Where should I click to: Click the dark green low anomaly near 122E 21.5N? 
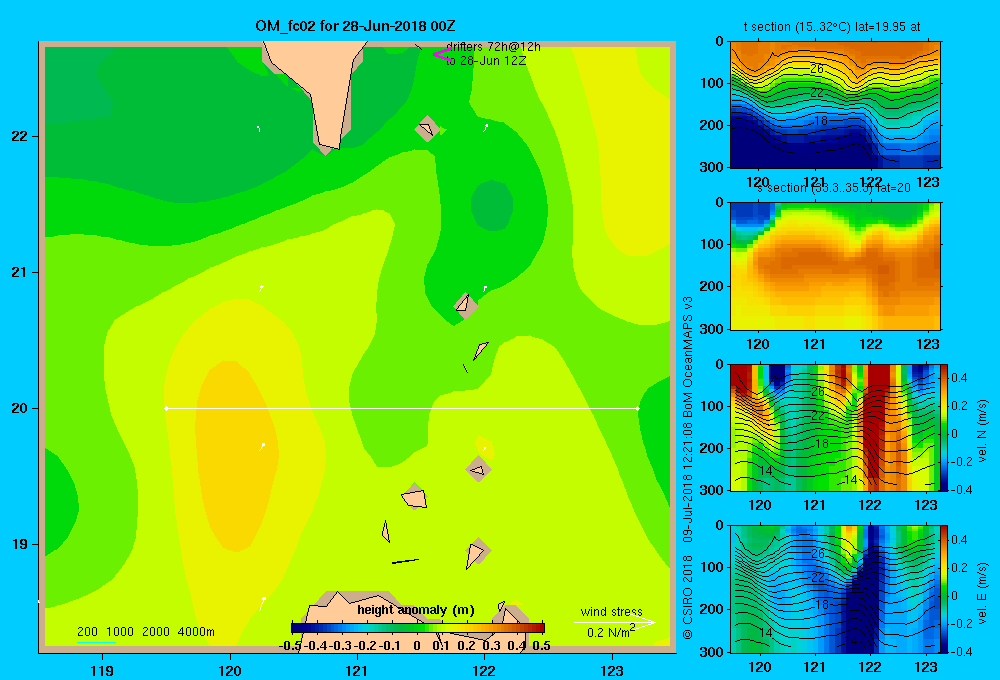(492, 205)
